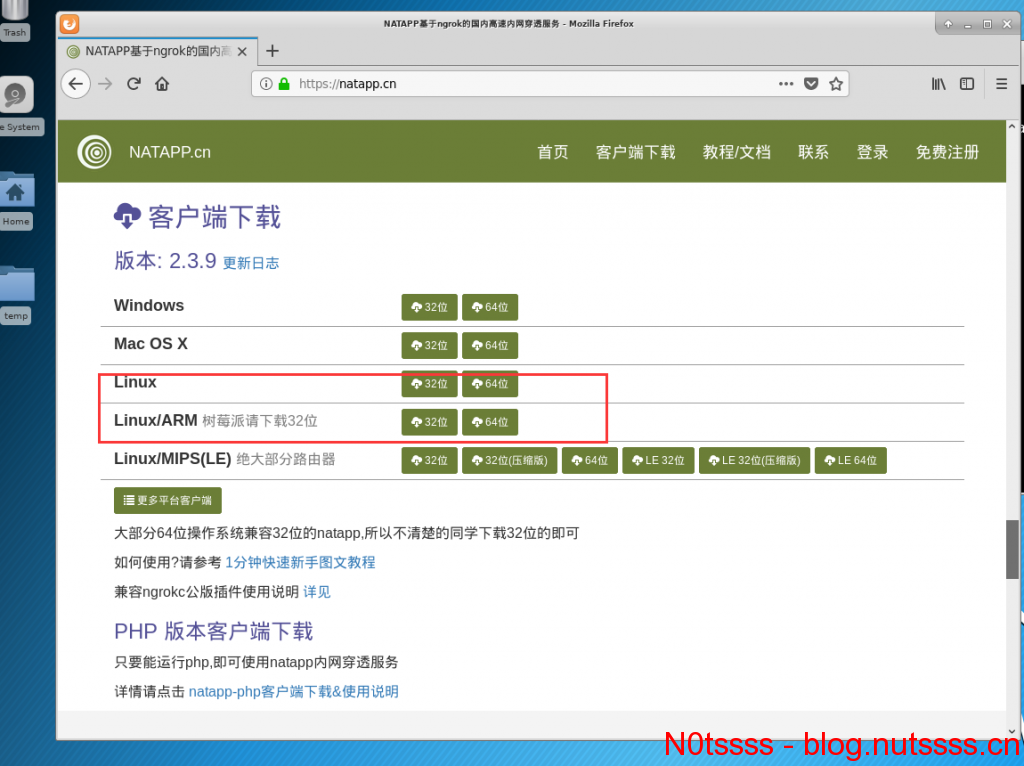Click the Firefox icon in title bar
Viewport: 1024px width, 766px height.
pos(69,24)
